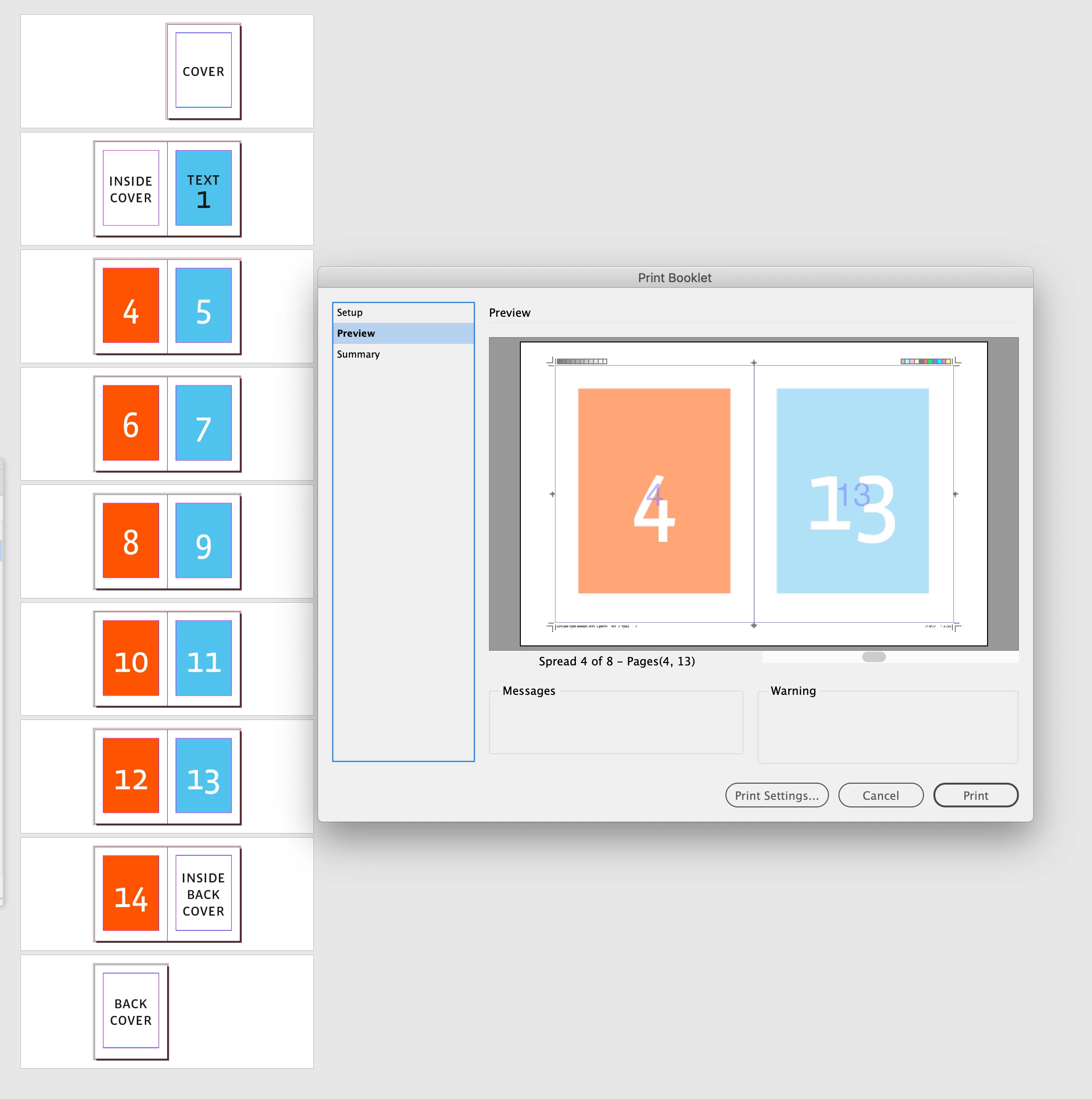Select orange page 14 thumbnail

[x=131, y=893]
